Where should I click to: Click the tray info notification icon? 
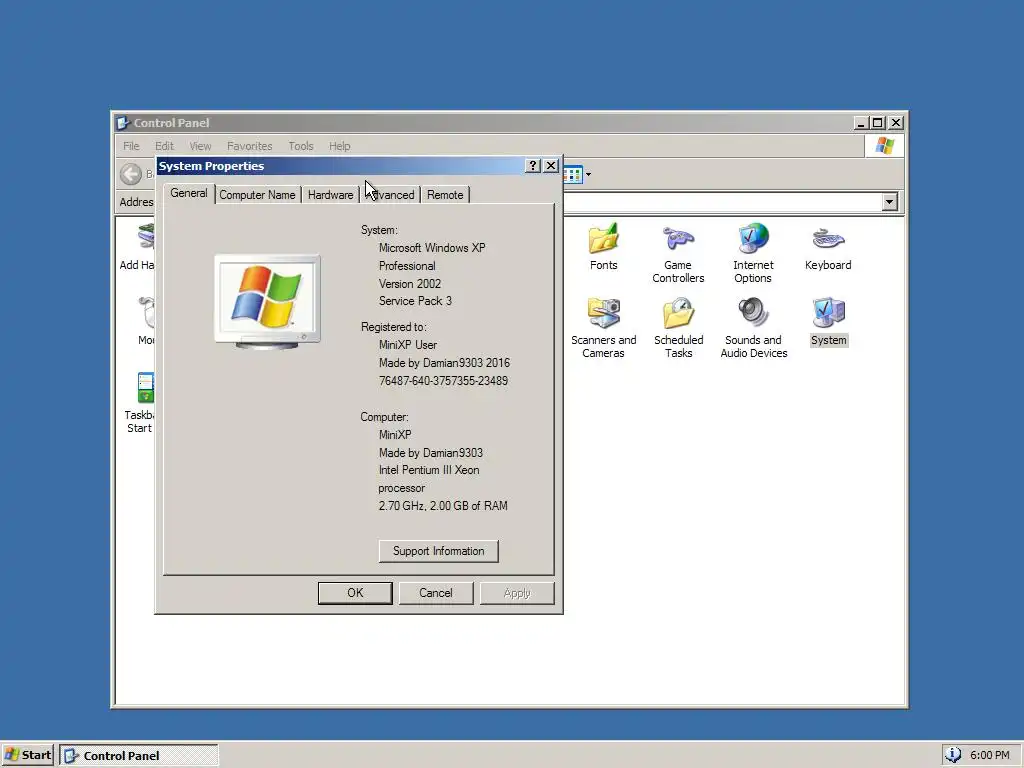(x=953, y=755)
